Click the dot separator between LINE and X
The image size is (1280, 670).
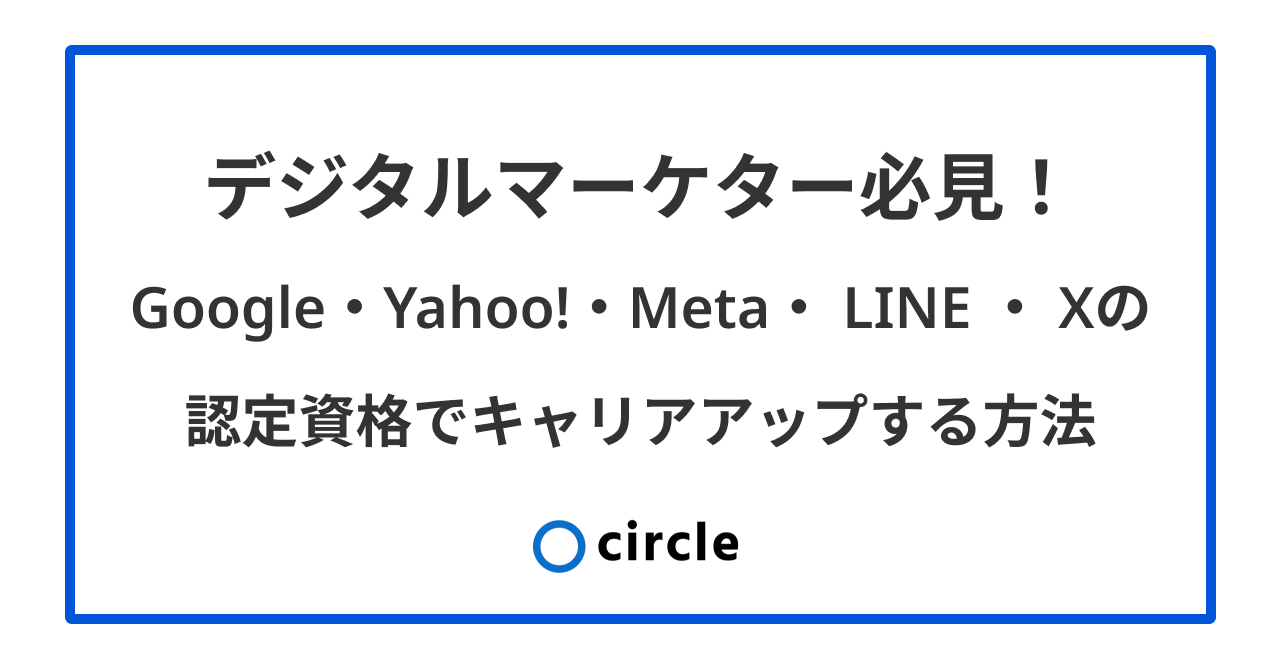click(1015, 312)
